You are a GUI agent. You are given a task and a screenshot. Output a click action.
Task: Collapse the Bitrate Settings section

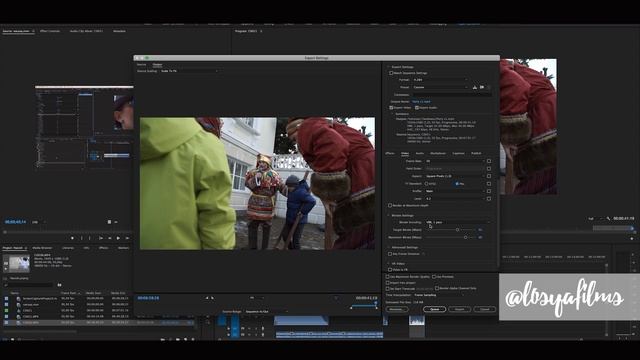coord(388,215)
